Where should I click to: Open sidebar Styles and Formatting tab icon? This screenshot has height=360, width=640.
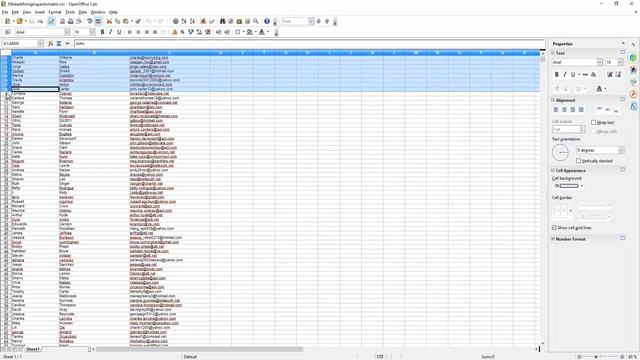pyautogui.click(x=633, y=70)
